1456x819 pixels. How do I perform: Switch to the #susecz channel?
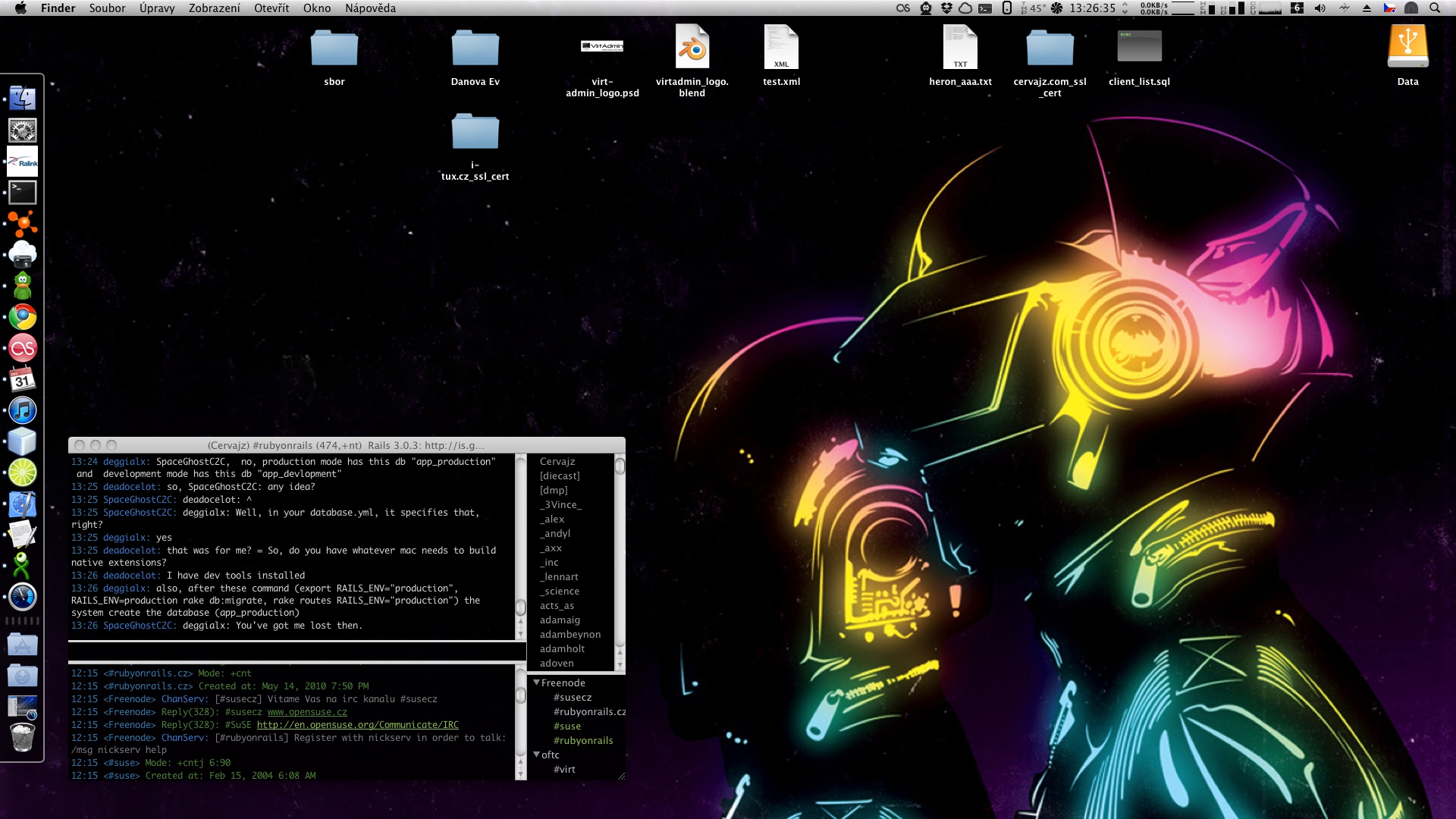pos(573,698)
